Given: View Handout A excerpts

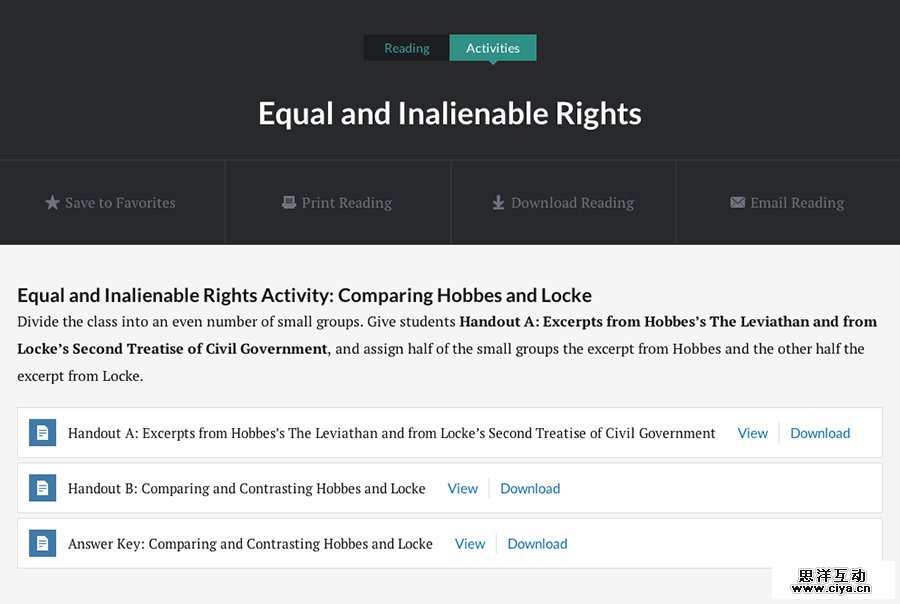Looking at the screenshot, I should (753, 433).
